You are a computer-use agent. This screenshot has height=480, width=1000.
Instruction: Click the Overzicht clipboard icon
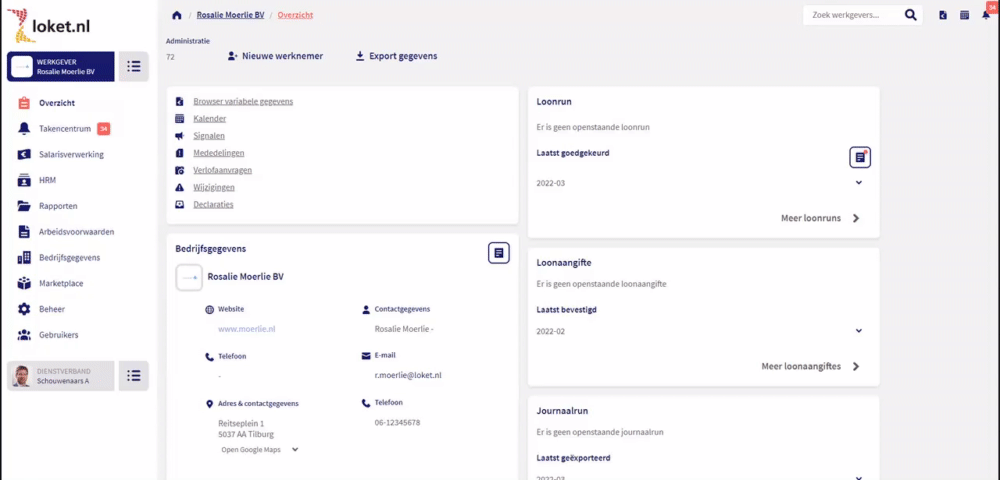(24, 103)
